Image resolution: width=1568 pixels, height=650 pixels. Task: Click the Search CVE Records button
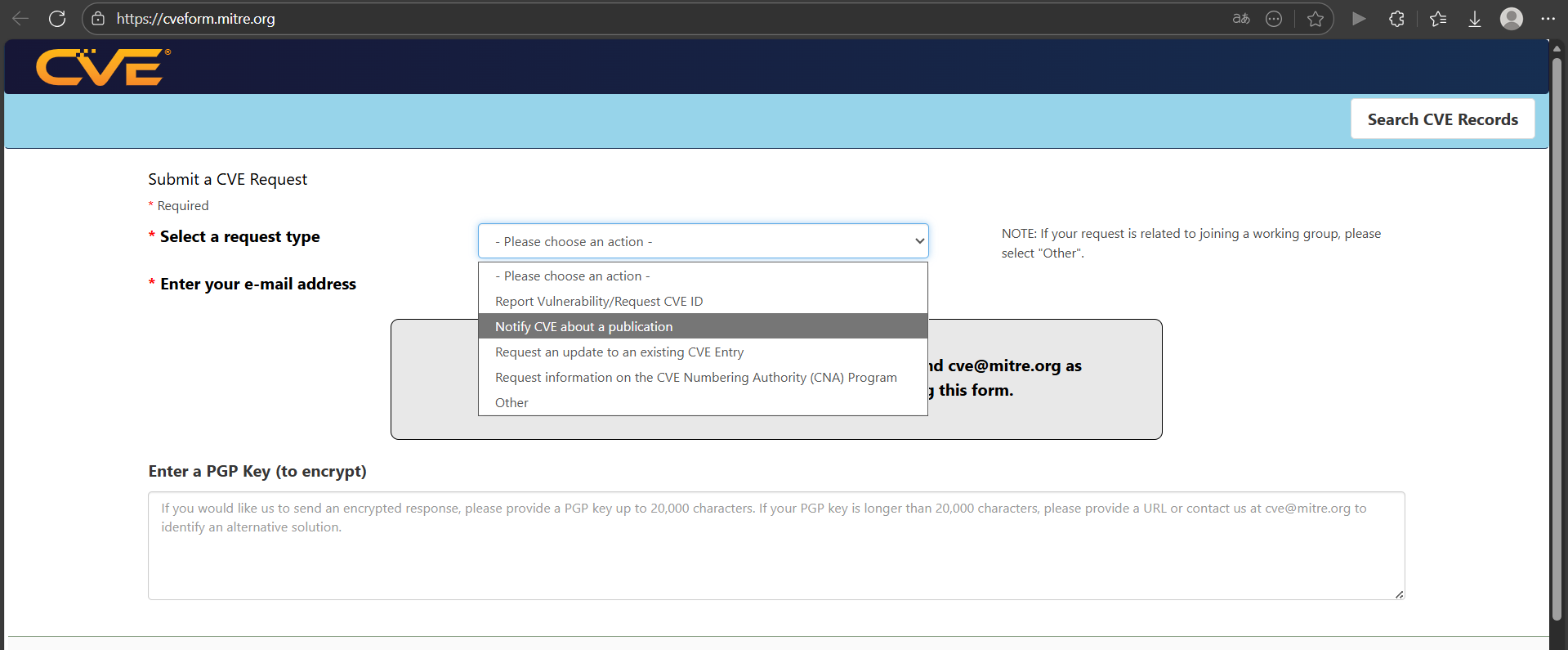[x=1442, y=119]
